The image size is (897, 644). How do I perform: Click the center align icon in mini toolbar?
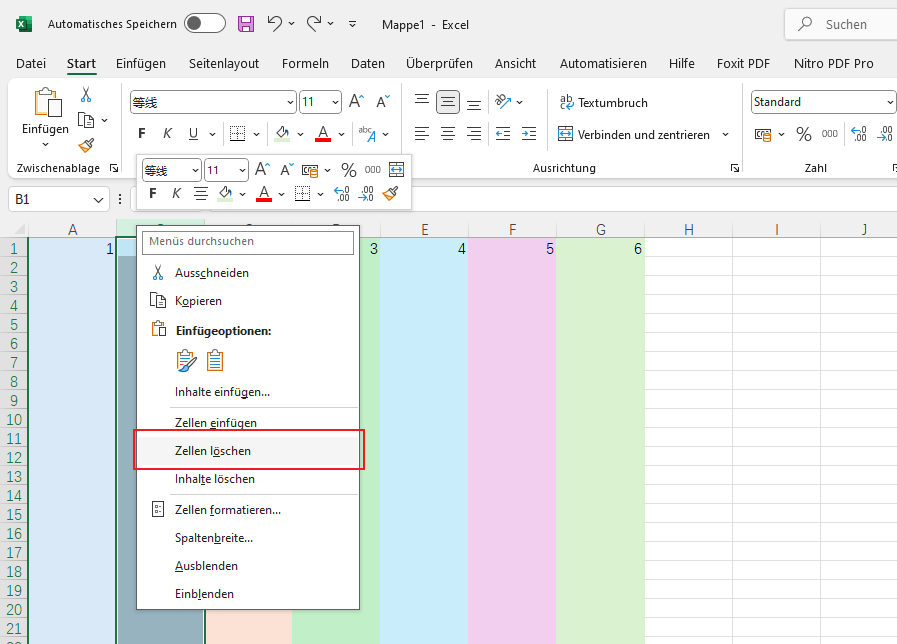(200, 194)
